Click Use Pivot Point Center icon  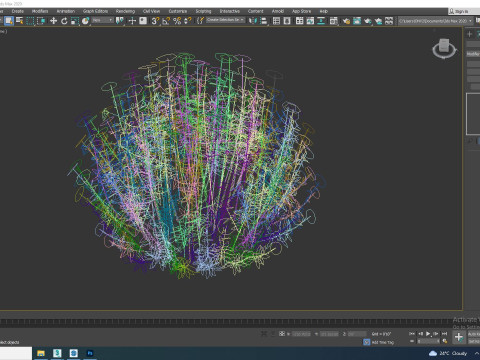(119, 21)
